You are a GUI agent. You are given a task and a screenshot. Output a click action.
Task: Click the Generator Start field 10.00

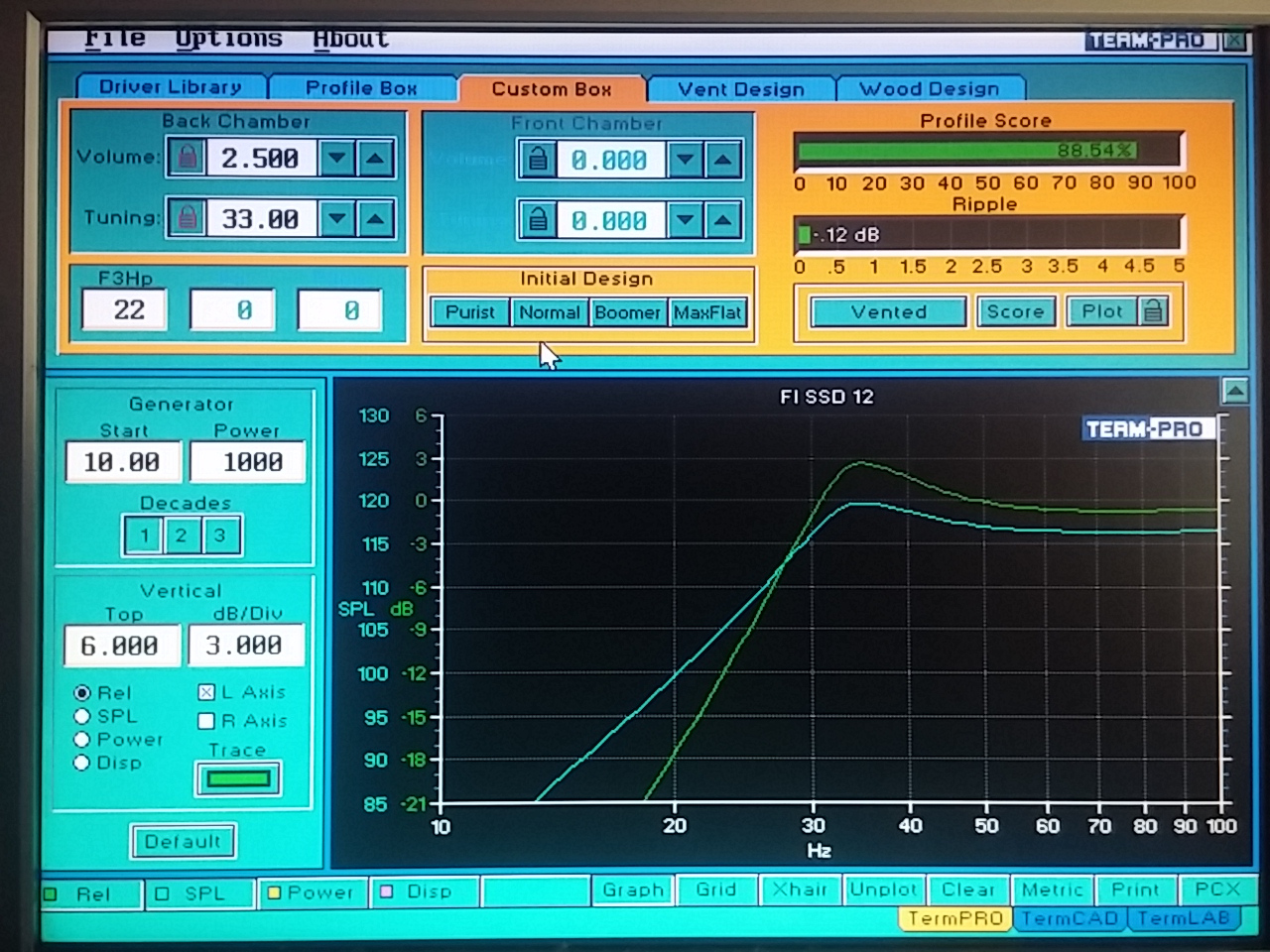coord(123,462)
